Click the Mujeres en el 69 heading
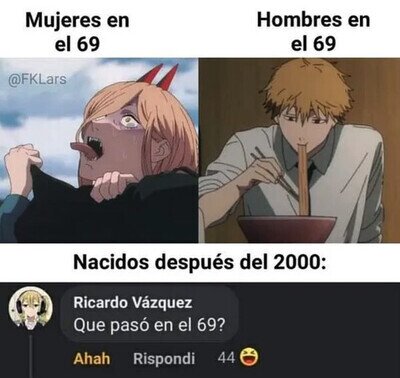Screen dimensions: 400x378 77,32
